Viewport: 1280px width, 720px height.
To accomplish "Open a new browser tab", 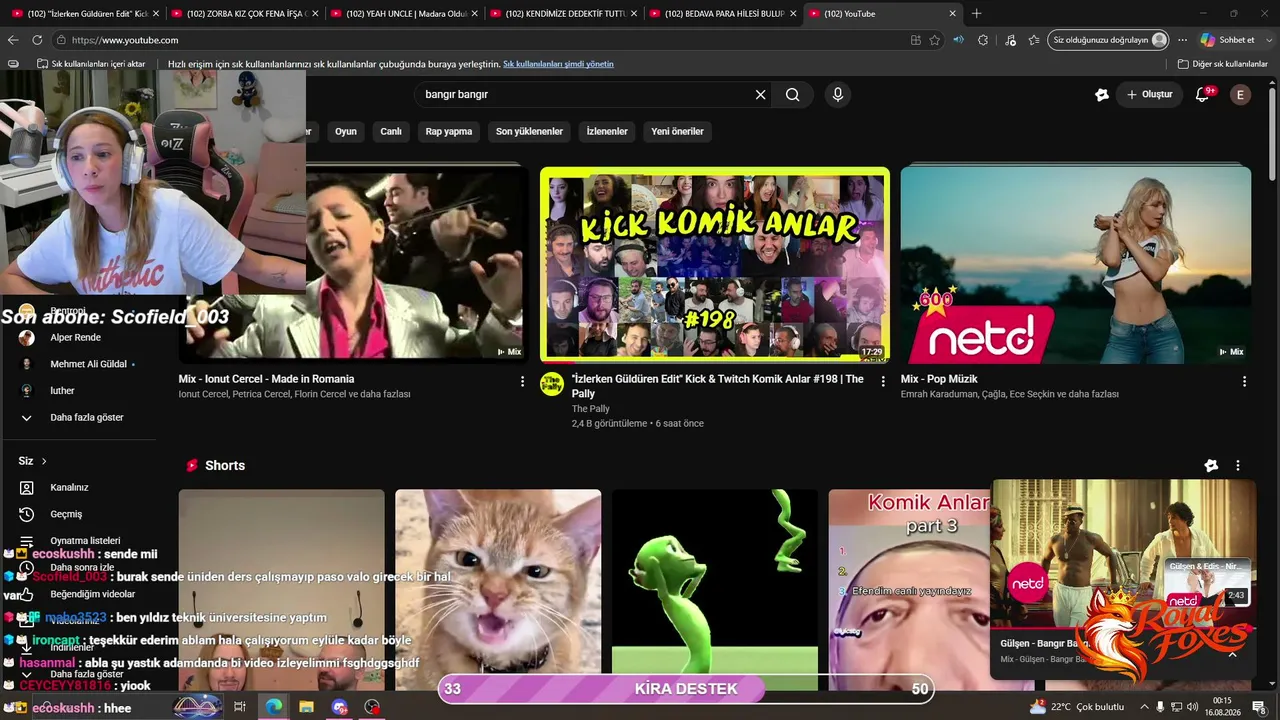I will 977,14.
